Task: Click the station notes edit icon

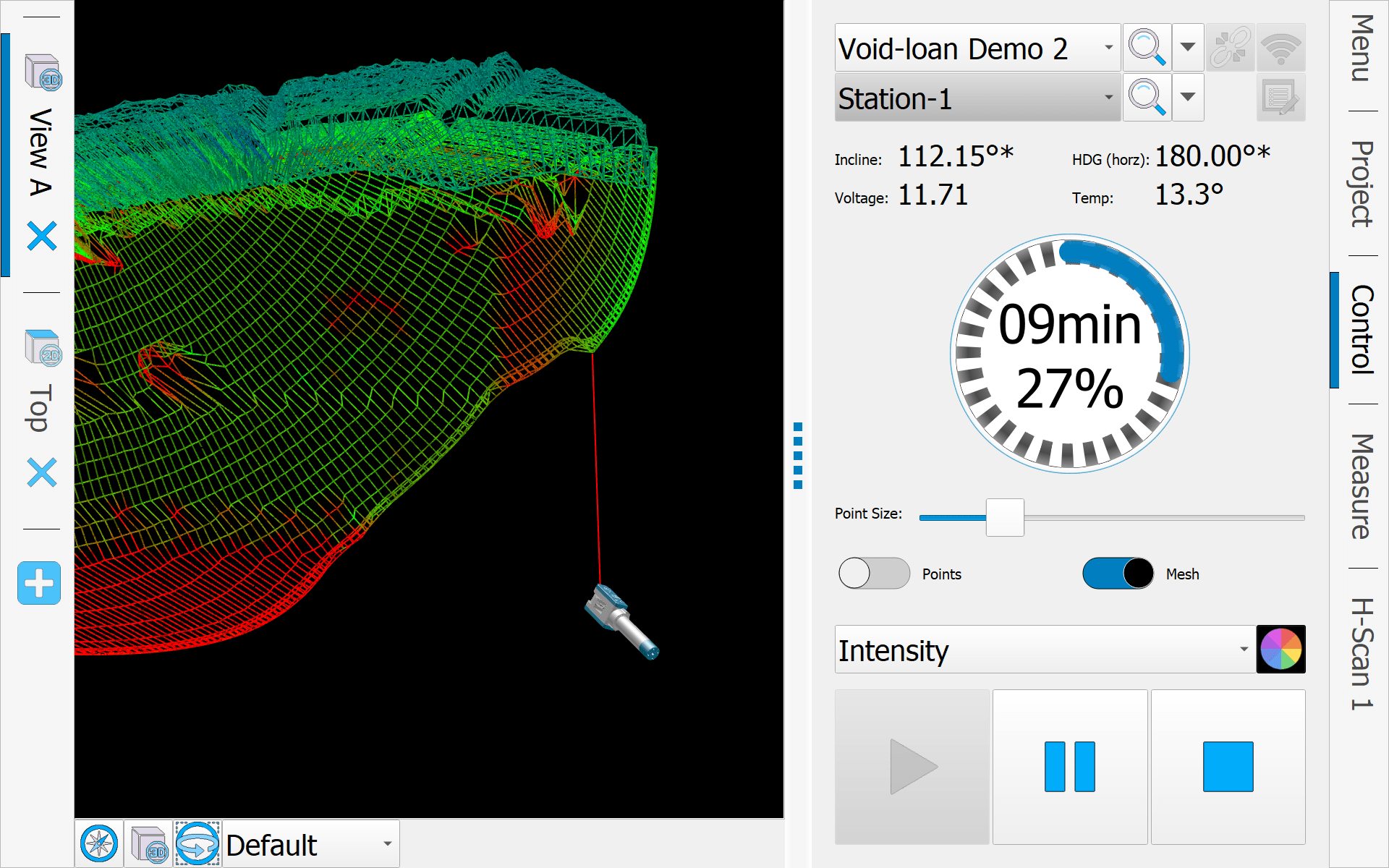Action: tap(1280, 98)
